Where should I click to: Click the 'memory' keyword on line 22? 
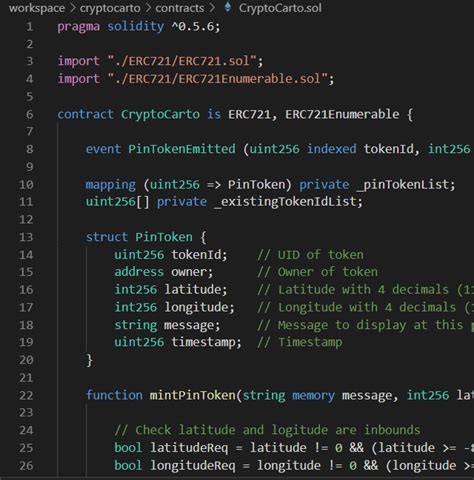tap(313, 395)
